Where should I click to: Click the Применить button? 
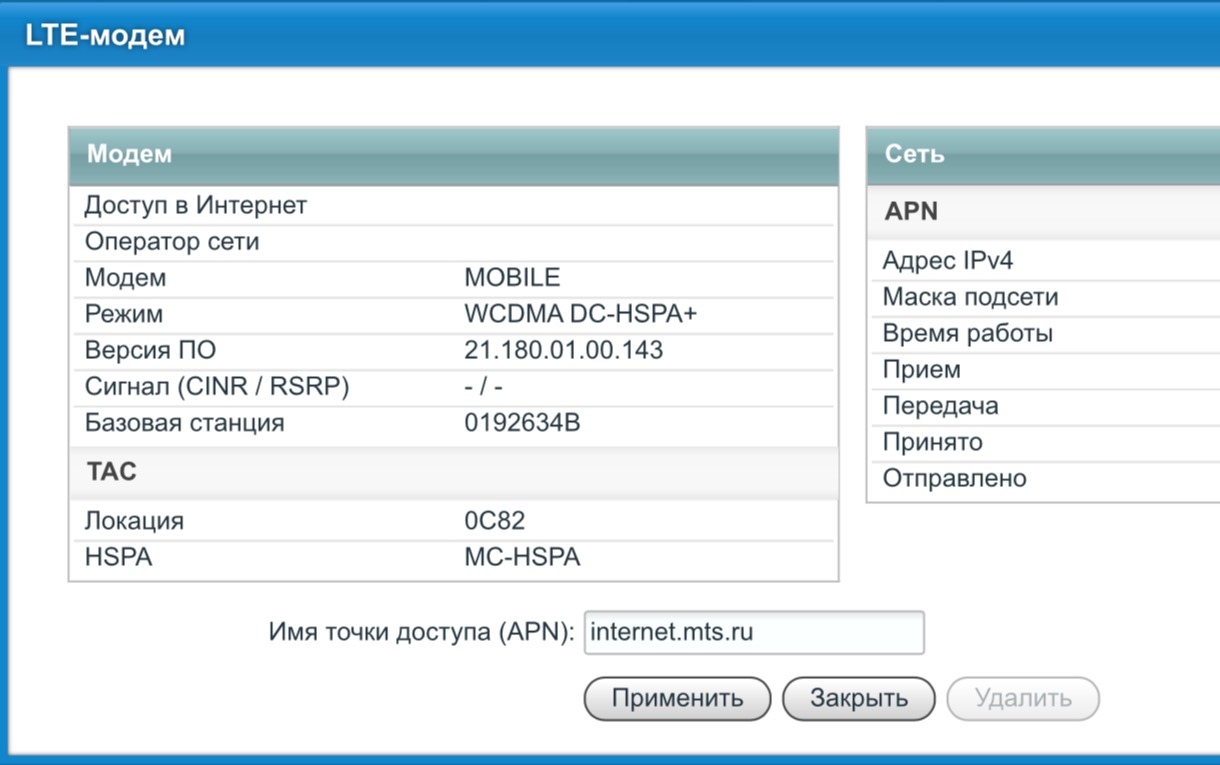click(x=677, y=698)
